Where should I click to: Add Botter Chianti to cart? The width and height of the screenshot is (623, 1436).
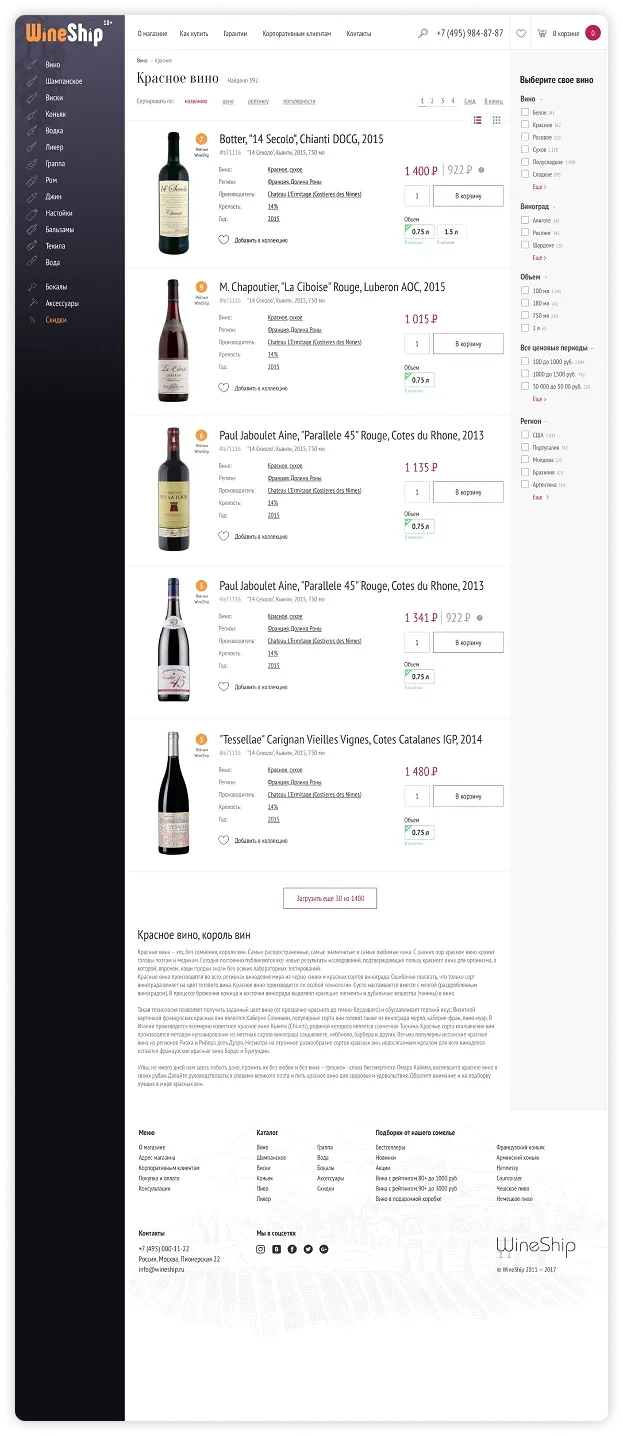[x=467, y=195]
